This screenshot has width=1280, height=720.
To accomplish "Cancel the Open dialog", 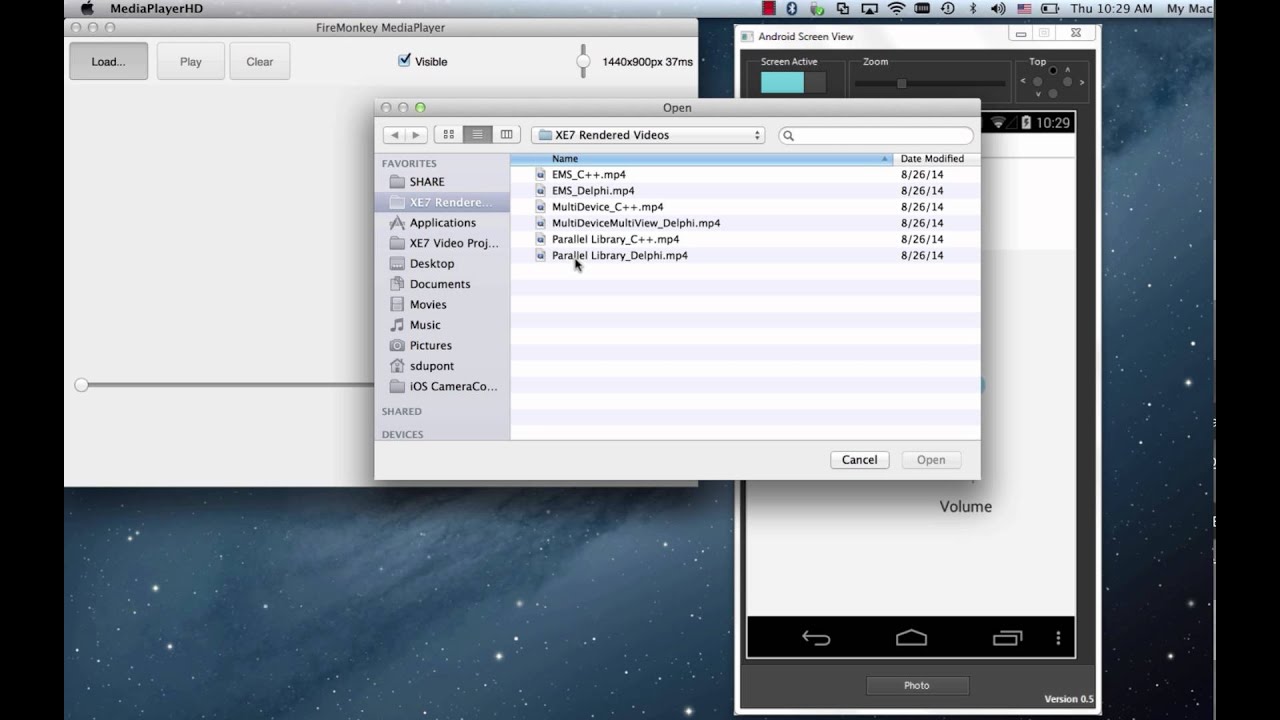I will tap(859, 460).
